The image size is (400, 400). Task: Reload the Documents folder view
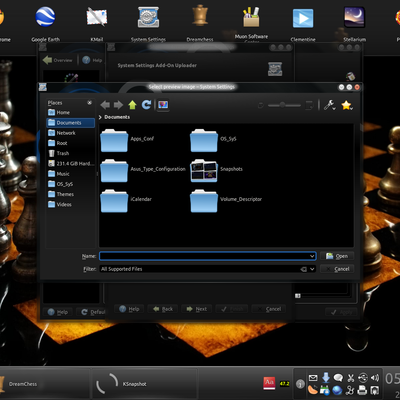pyautogui.click(x=146, y=105)
